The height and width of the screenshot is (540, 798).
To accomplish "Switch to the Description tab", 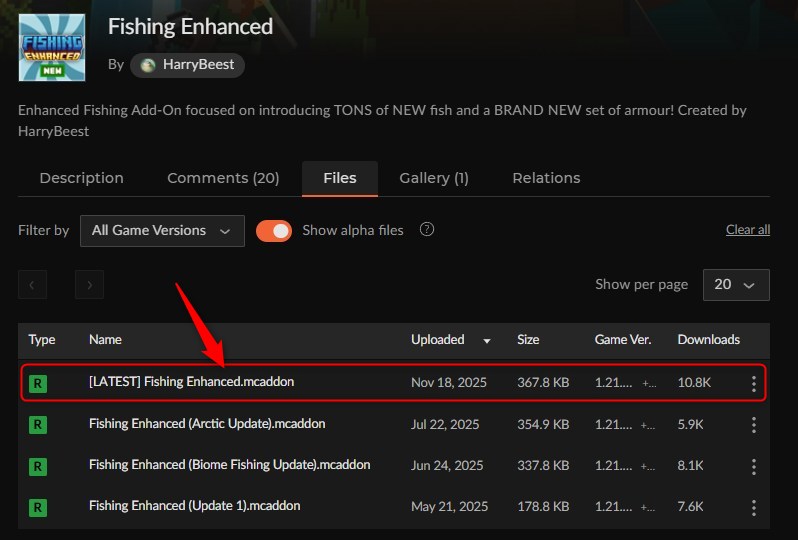I will coord(81,178).
